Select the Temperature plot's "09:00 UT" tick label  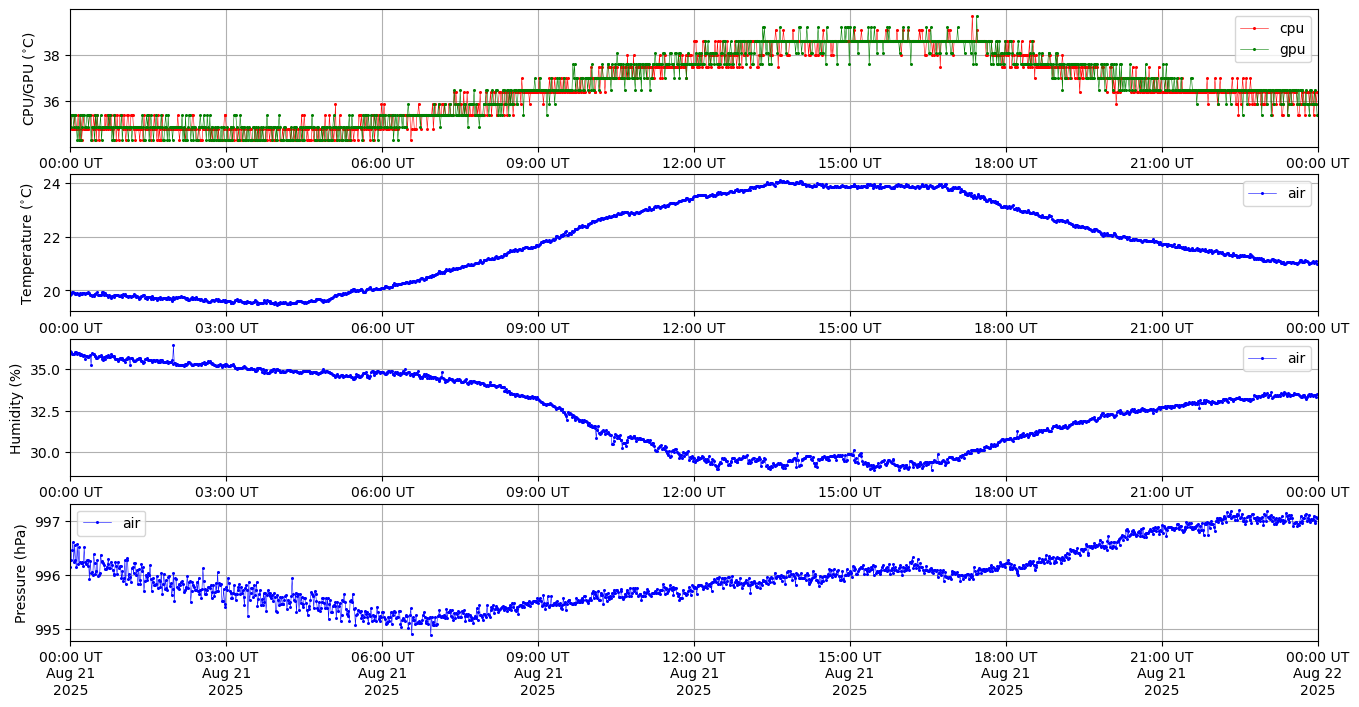click(x=538, y=328)
